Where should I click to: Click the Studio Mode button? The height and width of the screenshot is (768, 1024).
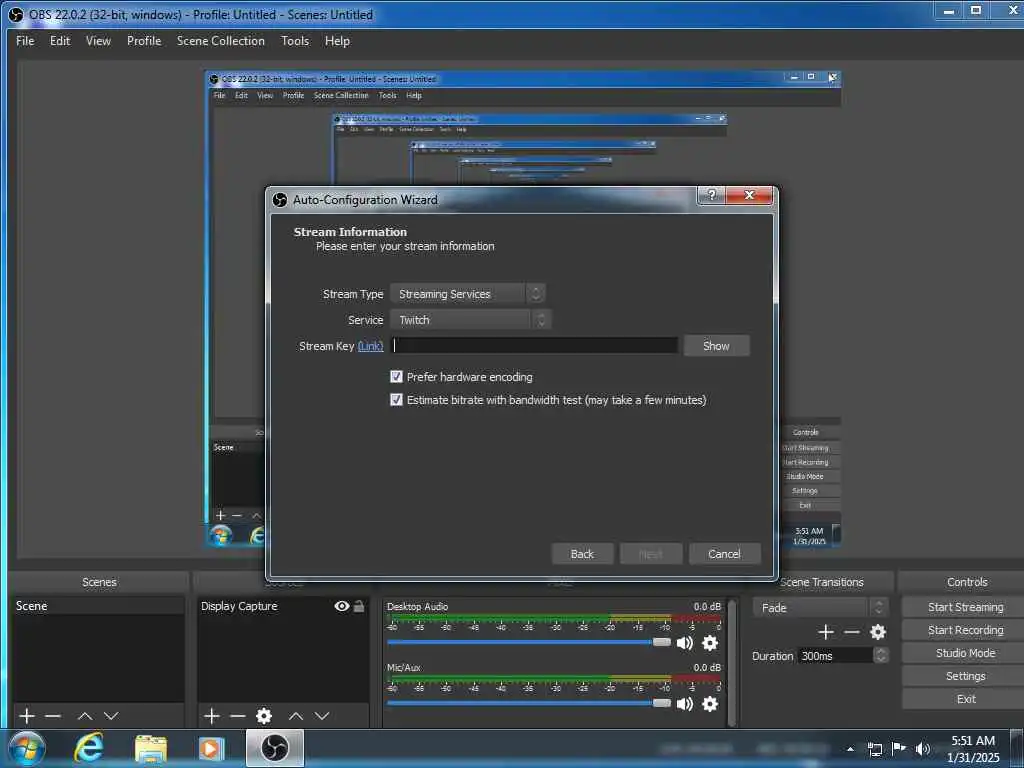click(x=965, y=652)
